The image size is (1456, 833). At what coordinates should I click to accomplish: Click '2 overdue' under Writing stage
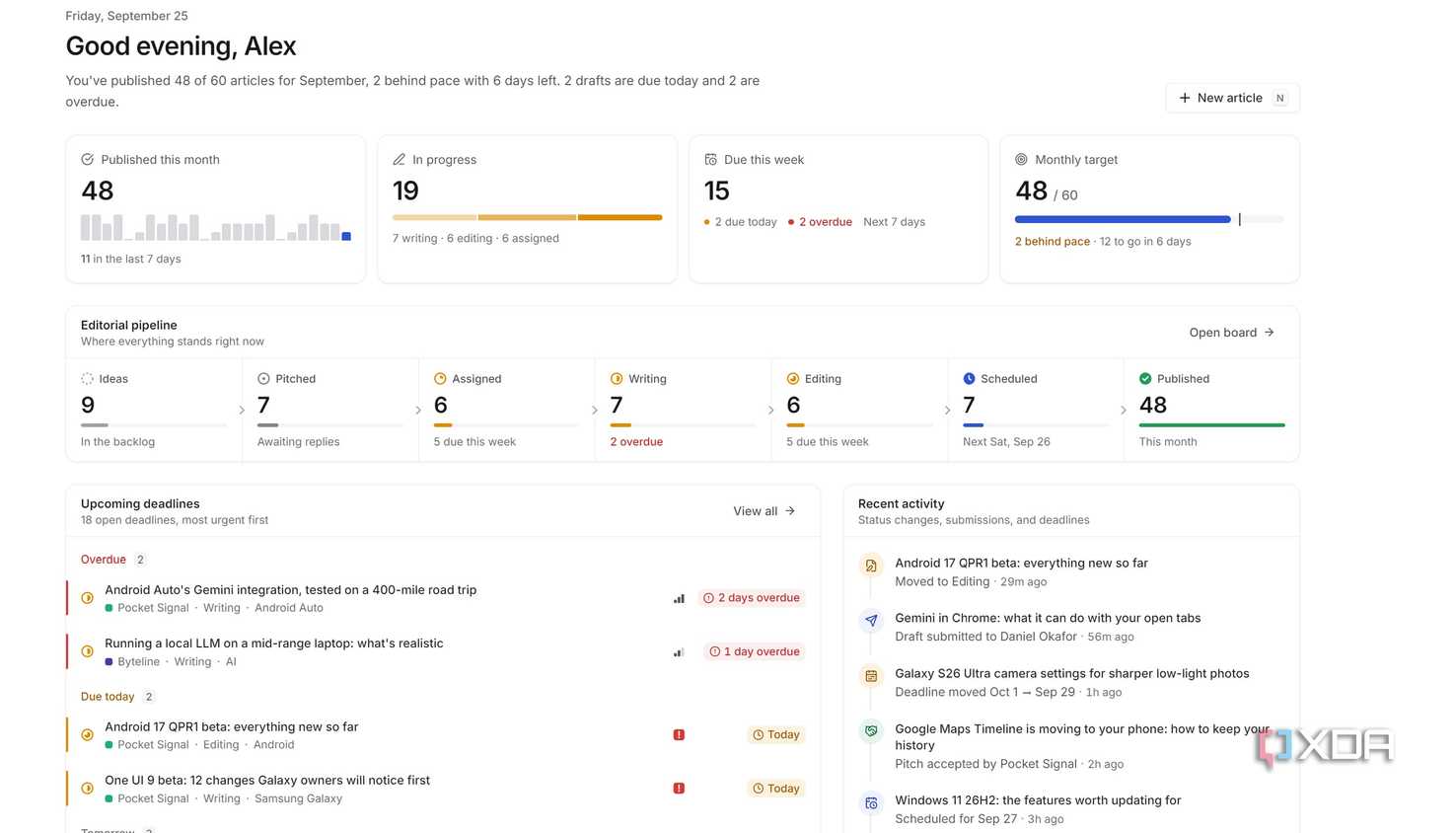tap(636, 442)
